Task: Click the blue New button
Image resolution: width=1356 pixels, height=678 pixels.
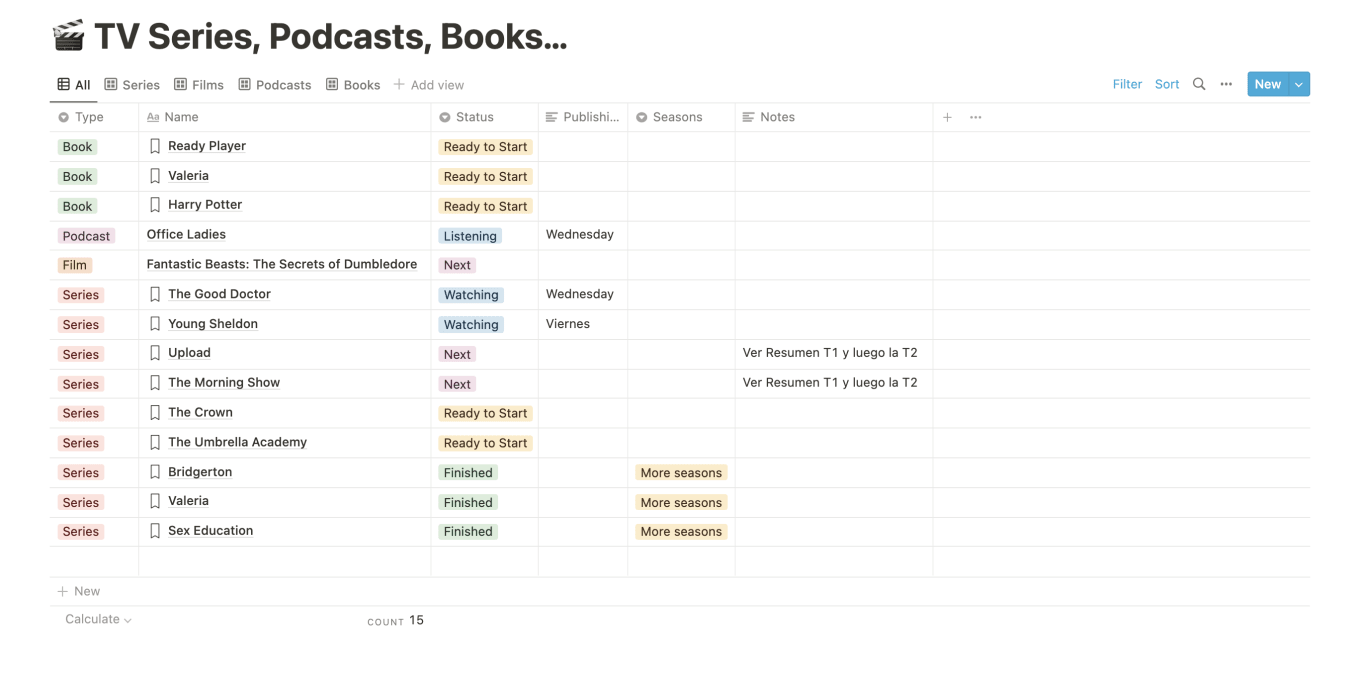Action: point(1268,84)
